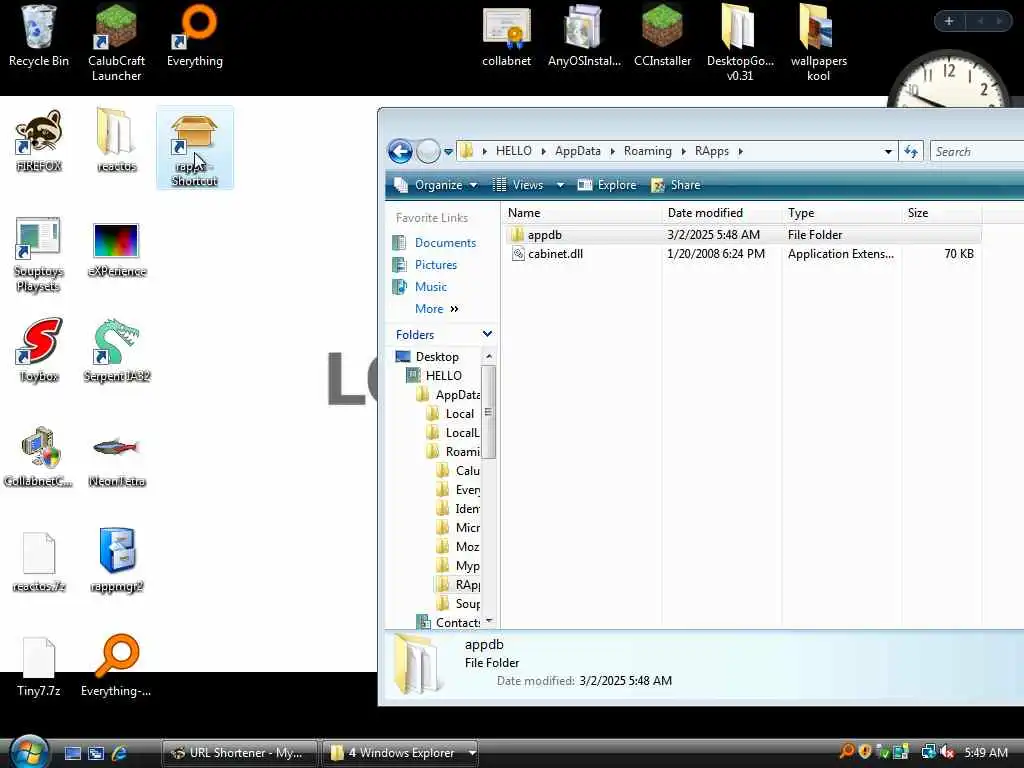Select the appdb folder row
This screenshot has width=1024, height=768.
(743, 234)
